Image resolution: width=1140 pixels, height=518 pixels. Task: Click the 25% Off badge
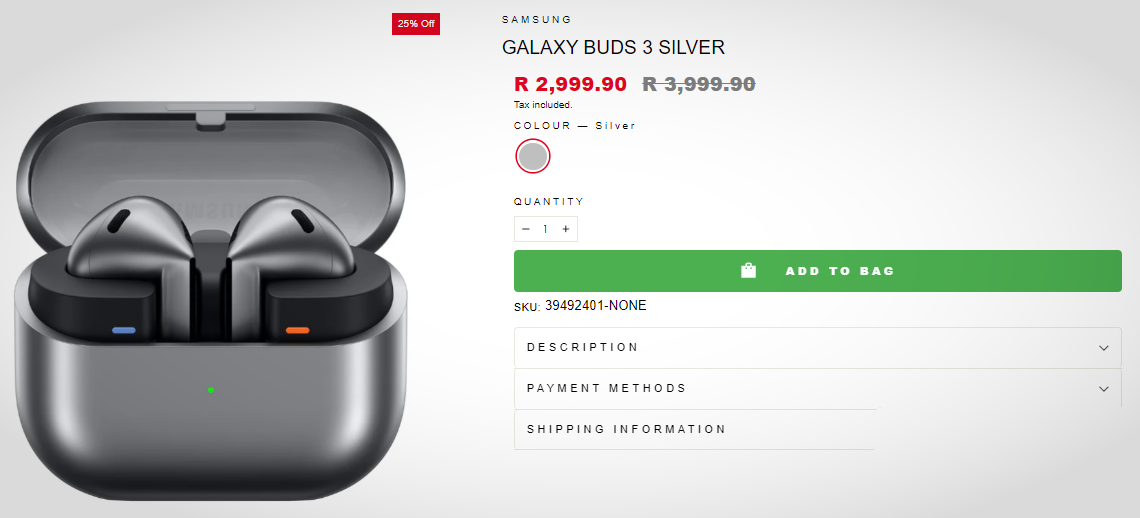[416, 23]
